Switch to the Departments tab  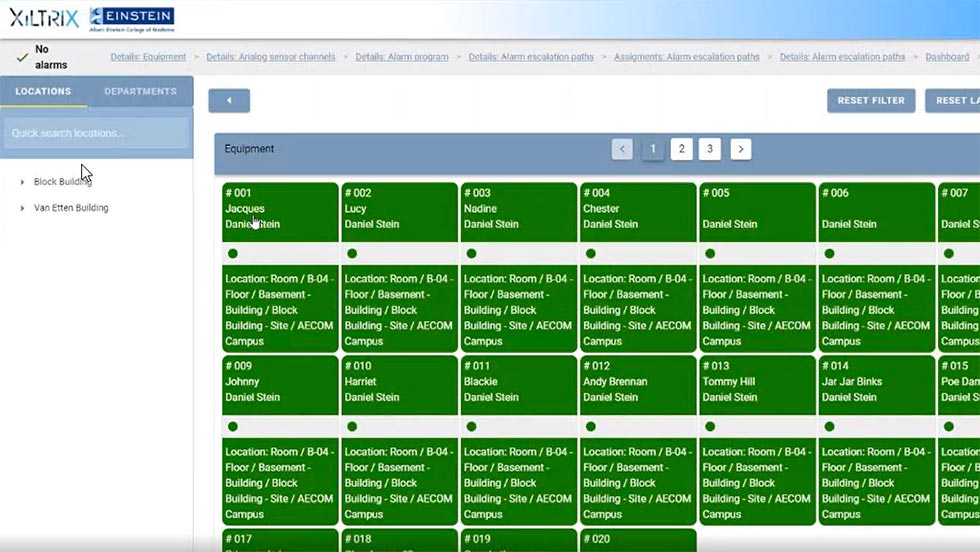pyautogui.click(x=140, y=91)
